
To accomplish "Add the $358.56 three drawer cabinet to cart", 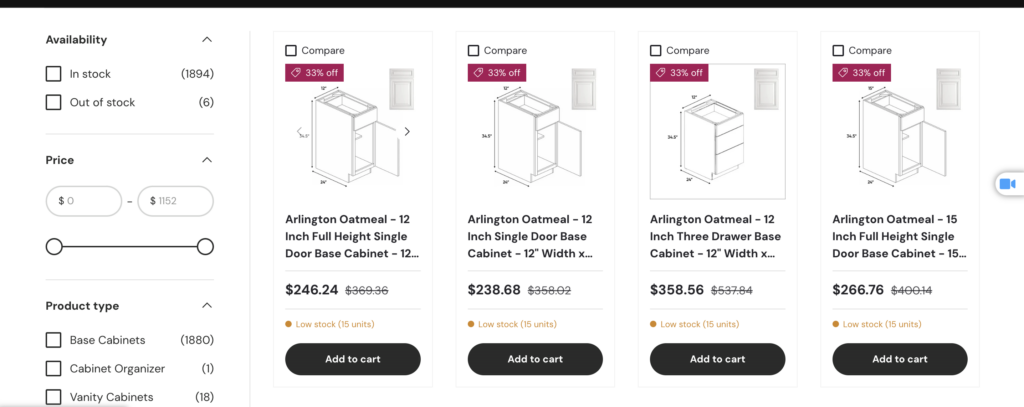I will pos(717,359).
